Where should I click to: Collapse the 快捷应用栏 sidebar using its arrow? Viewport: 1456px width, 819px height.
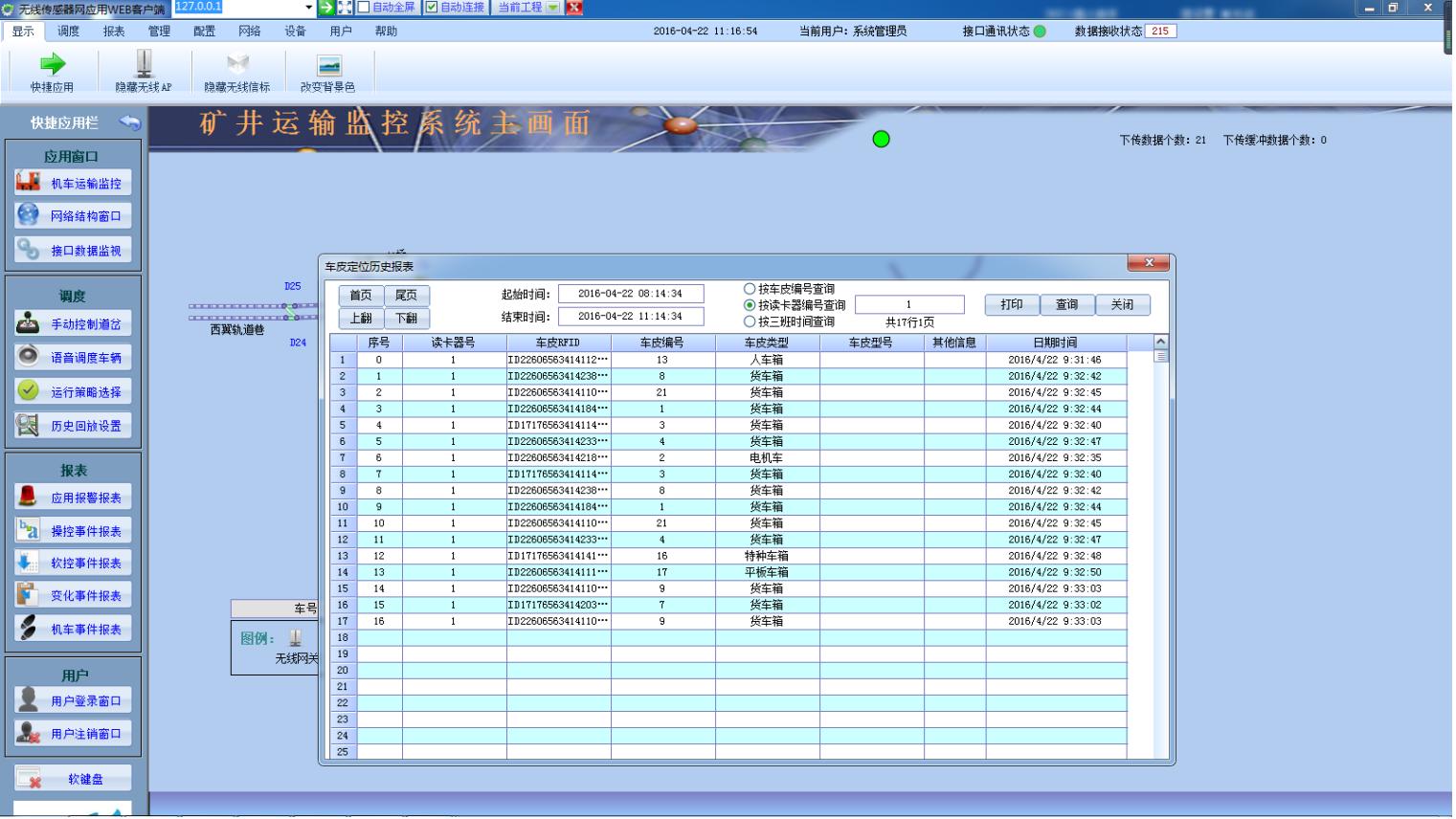[x=129, y=122]
